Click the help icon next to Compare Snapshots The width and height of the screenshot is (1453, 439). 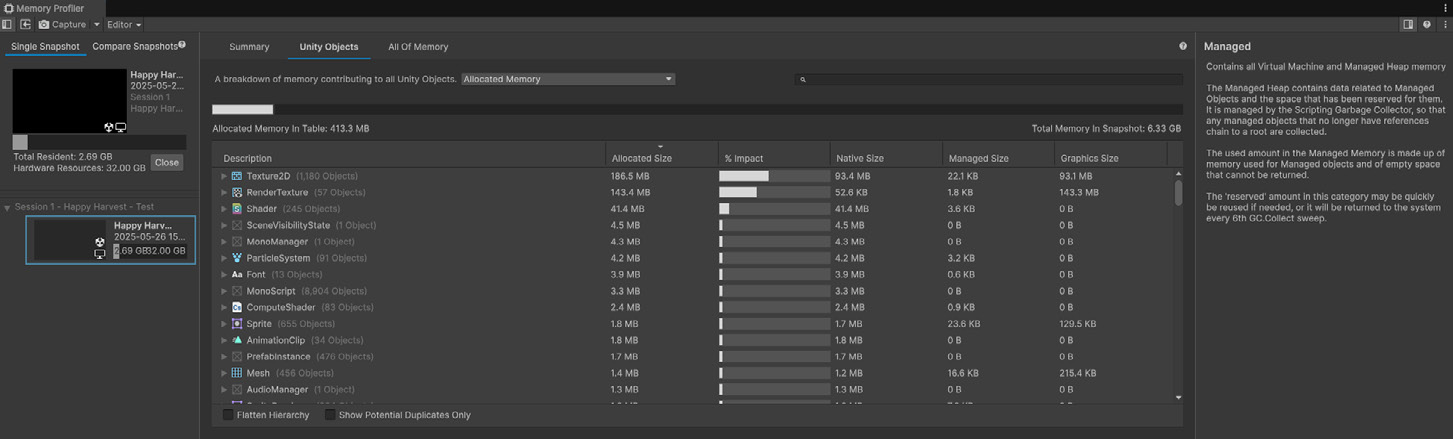(x=182, y=44)
